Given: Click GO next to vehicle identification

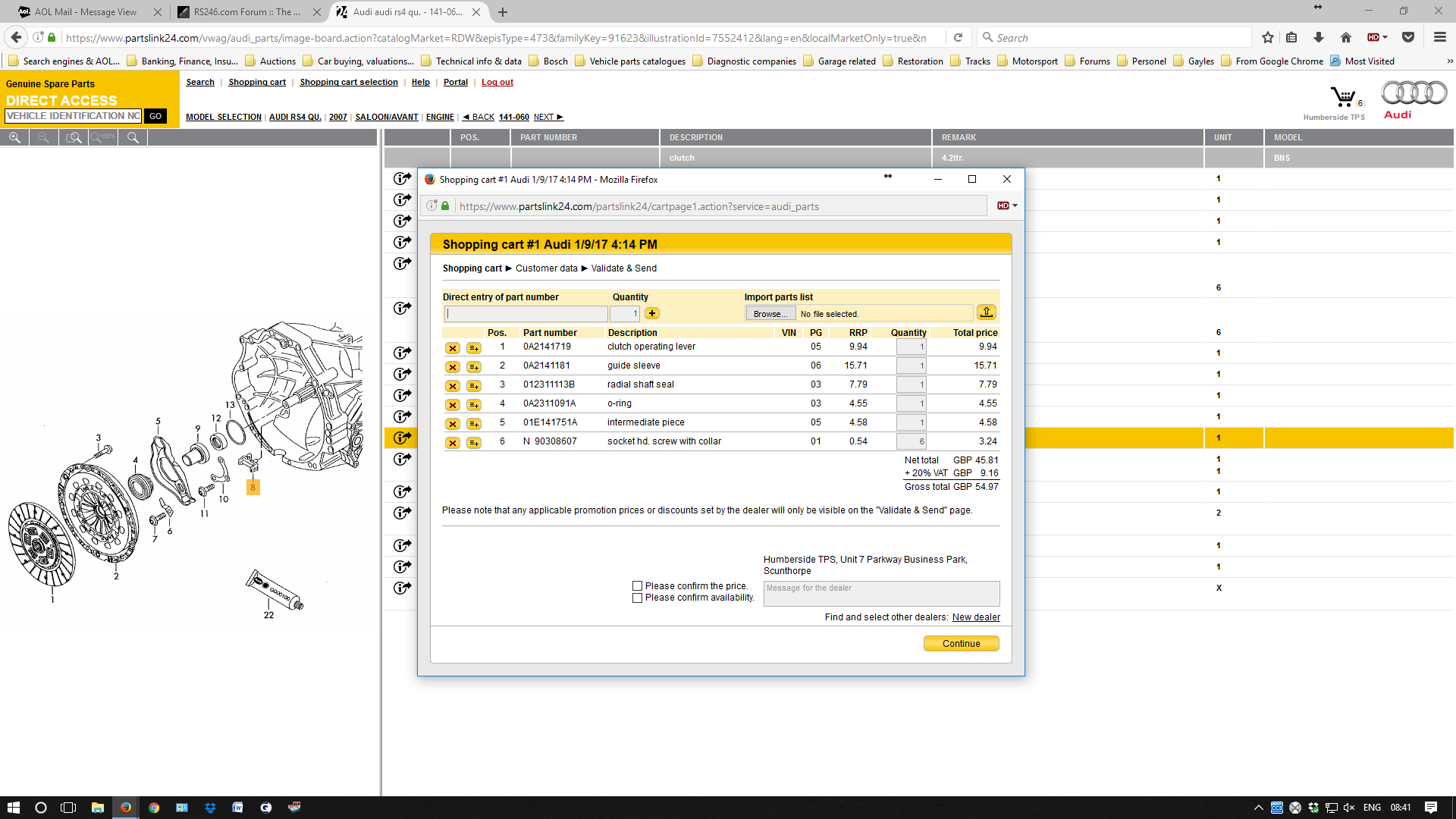Looking at the screenshot, I should click(155, 116).
